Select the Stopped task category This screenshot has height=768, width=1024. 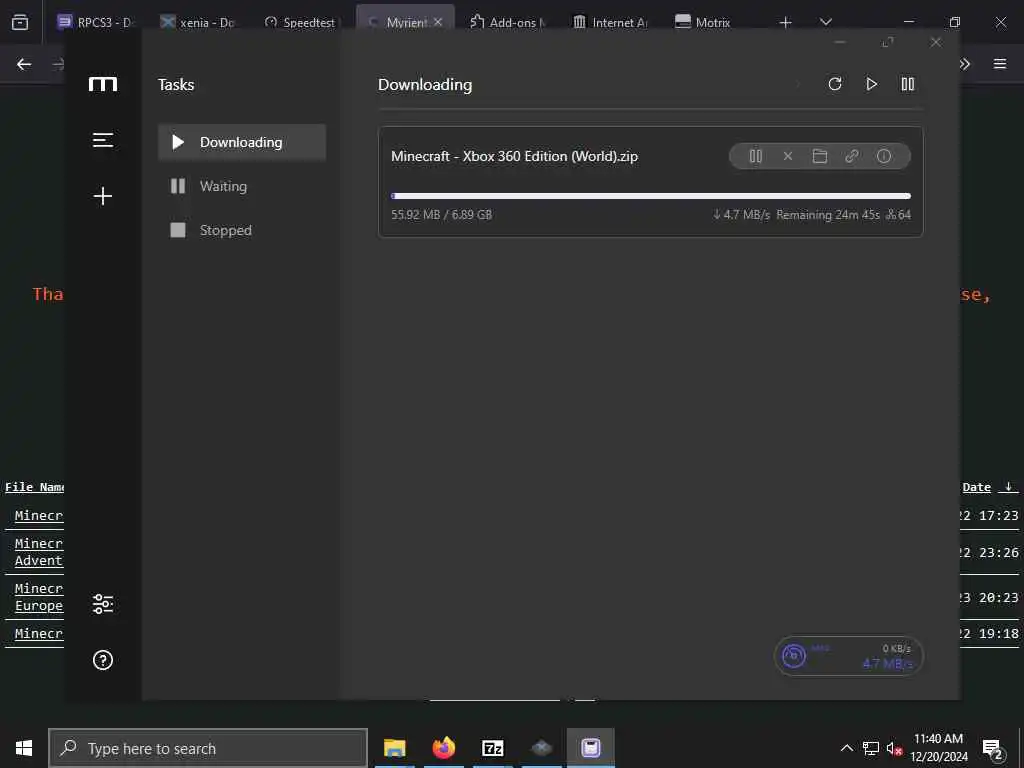[242, 230]
